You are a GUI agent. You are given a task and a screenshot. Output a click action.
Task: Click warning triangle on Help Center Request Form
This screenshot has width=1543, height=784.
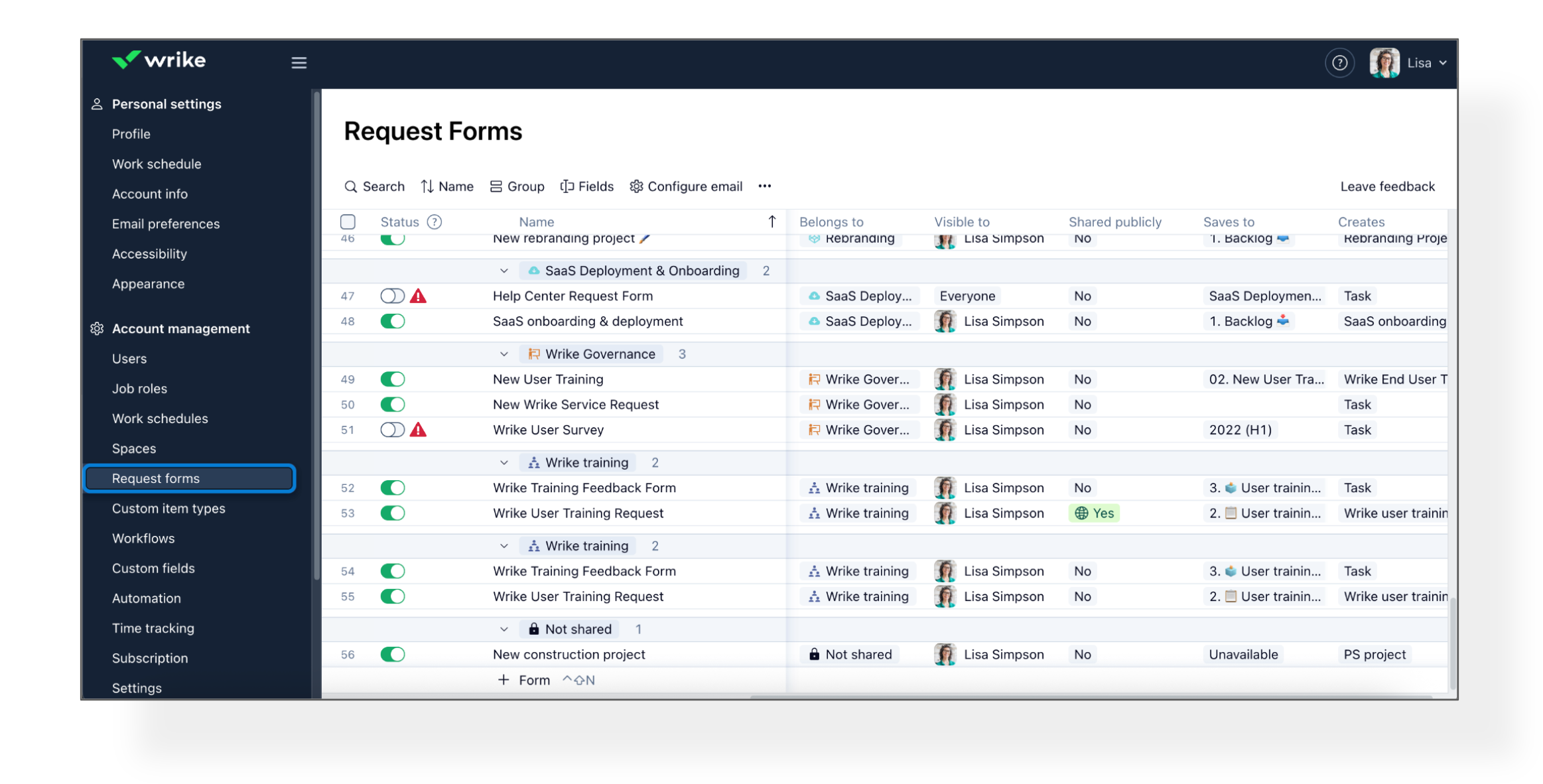tap(418, 296)
